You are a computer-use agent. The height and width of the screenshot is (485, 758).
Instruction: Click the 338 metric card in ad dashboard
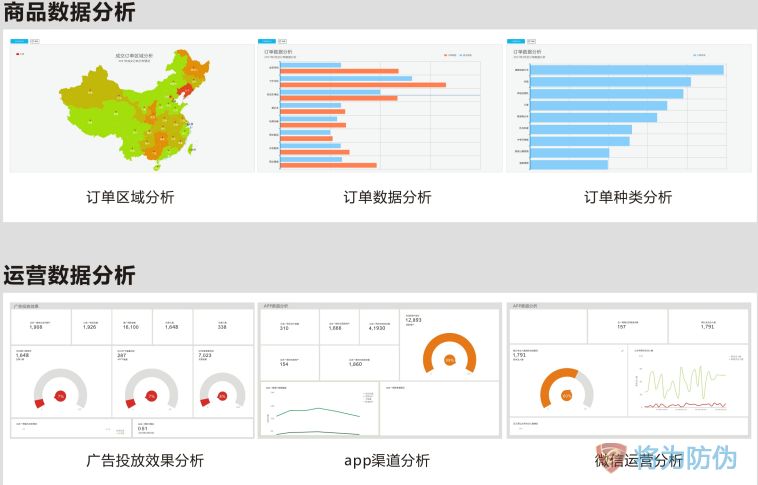(221, 324)
